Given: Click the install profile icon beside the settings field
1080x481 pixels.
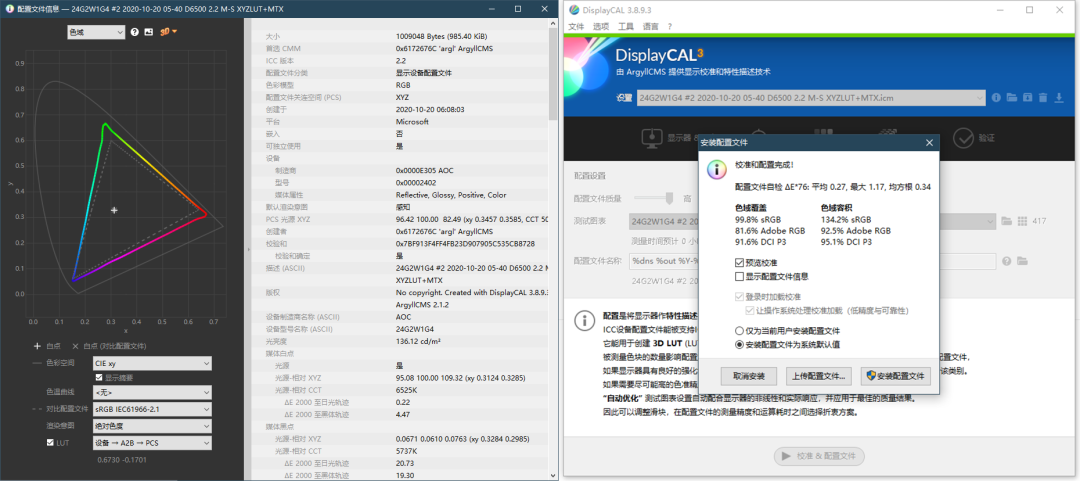Looking at the screenshot, I should tap(1028, 98).
